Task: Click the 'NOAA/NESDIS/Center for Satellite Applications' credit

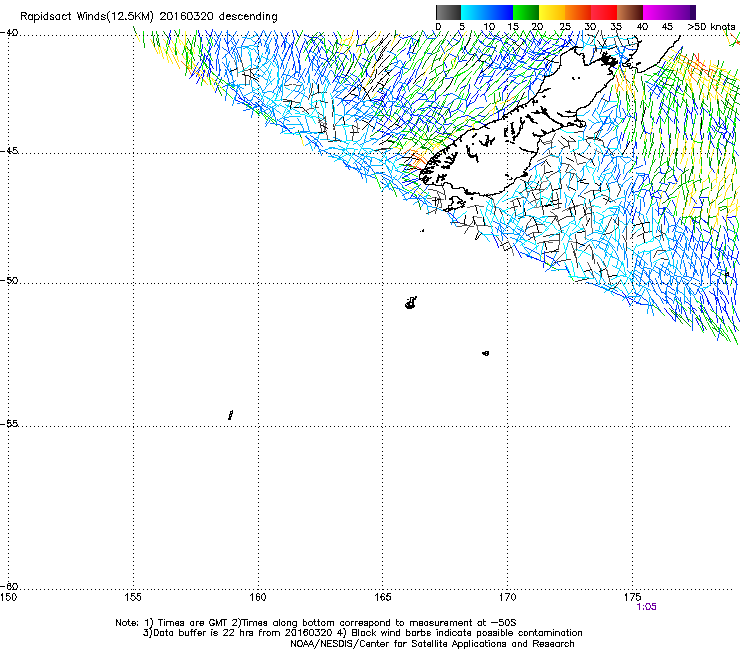Action: tap(432, 644)
